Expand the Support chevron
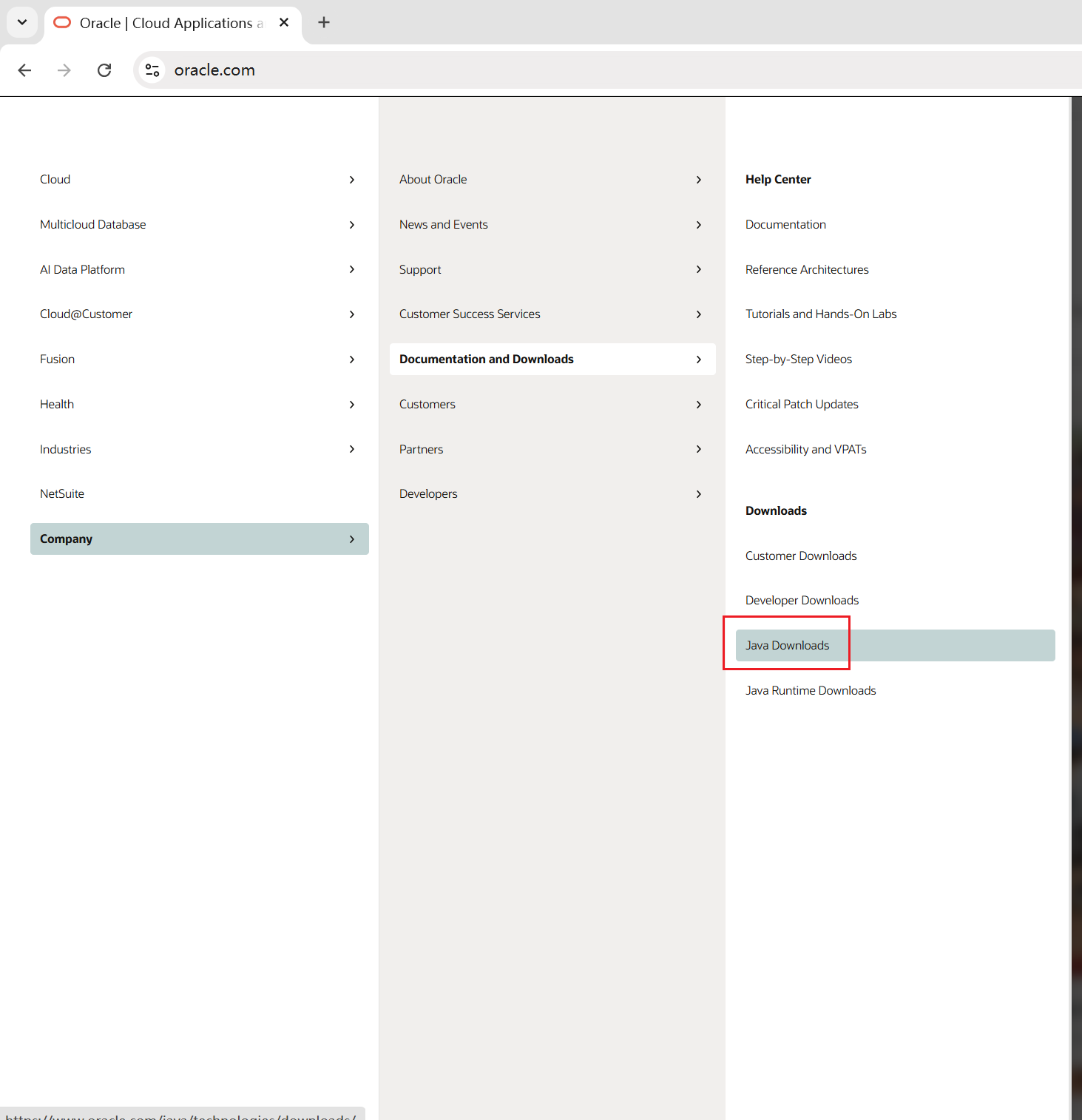Viewport: 1082px width, 1120px height. tap(699, 269)
